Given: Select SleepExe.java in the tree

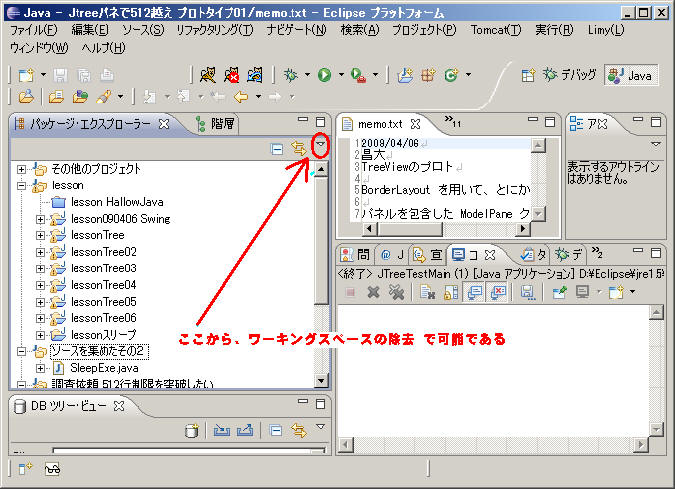Looking at the screenshot, I should (x=106, y=368).
